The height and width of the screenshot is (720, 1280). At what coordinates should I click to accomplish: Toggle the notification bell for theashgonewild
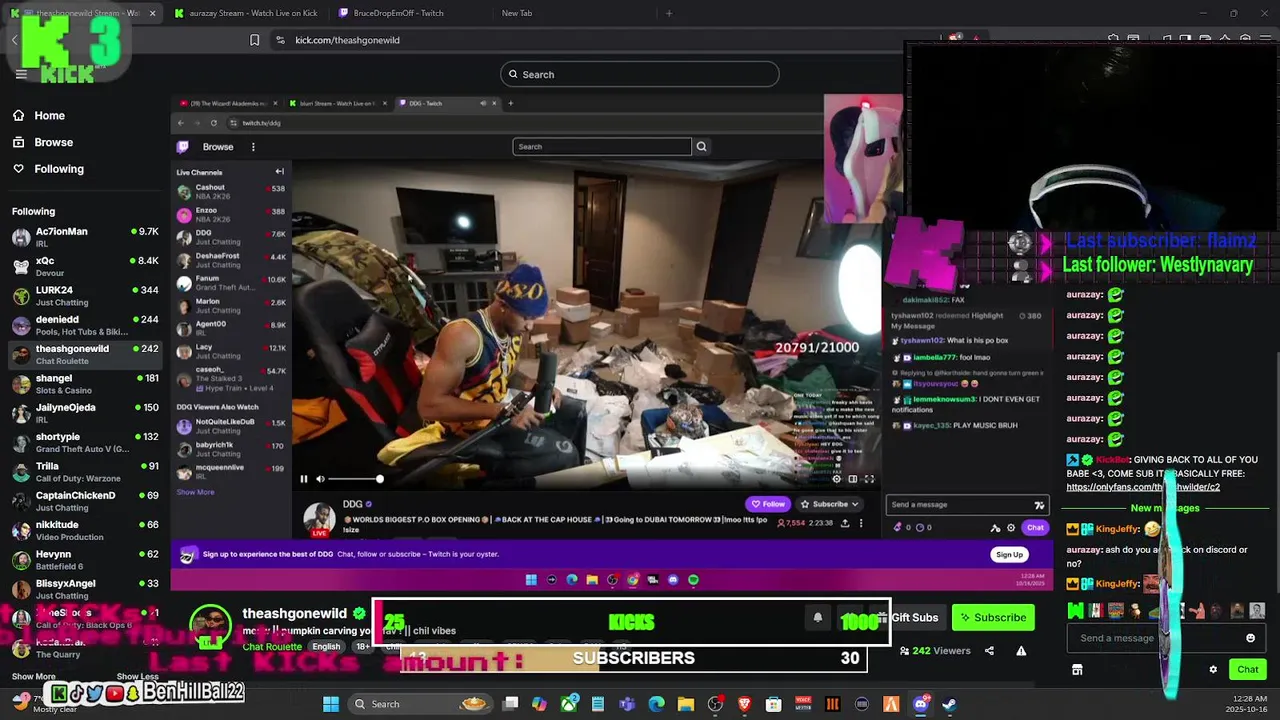pos(817,617)
